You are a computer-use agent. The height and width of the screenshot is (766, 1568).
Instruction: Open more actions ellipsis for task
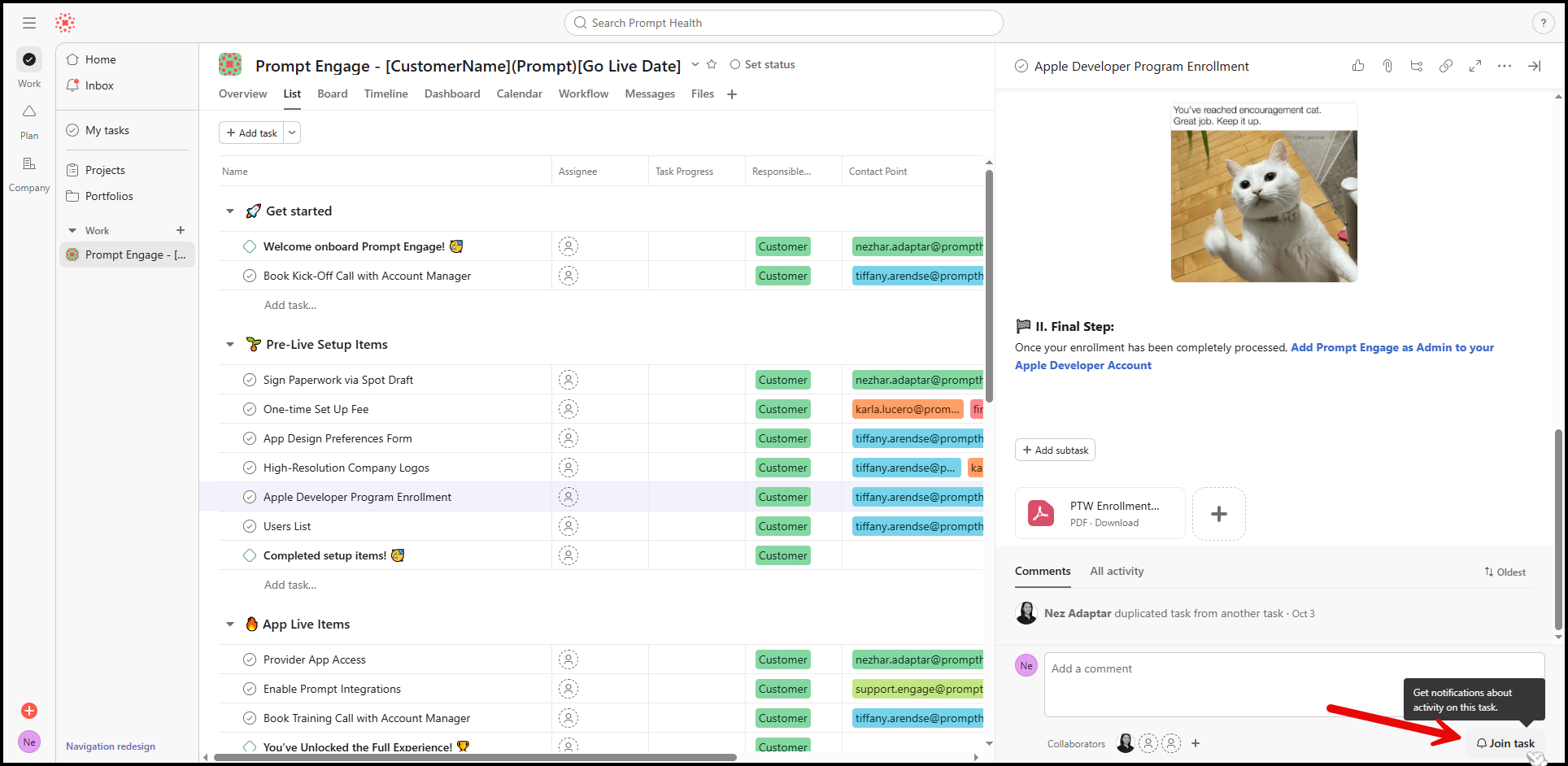(1505, 66)
